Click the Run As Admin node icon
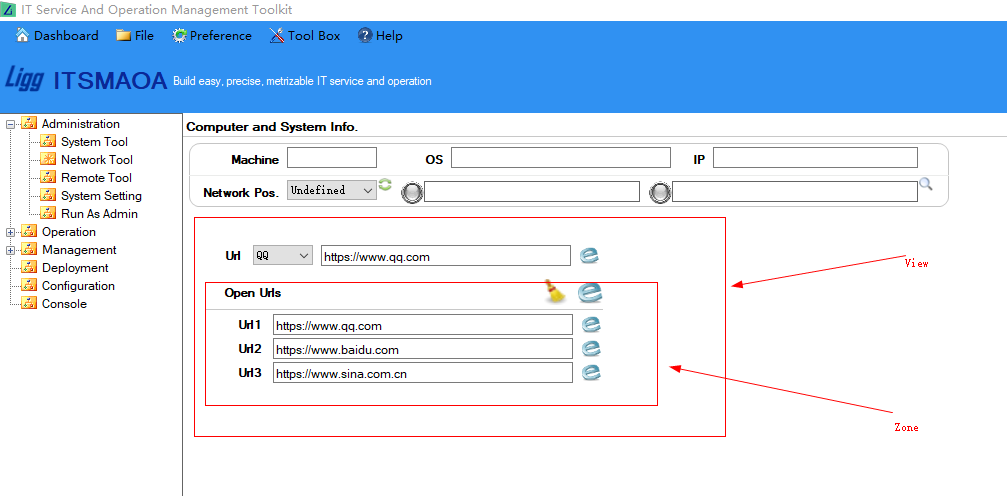Screen dimensions: 1007x496 tap(48, 213)
